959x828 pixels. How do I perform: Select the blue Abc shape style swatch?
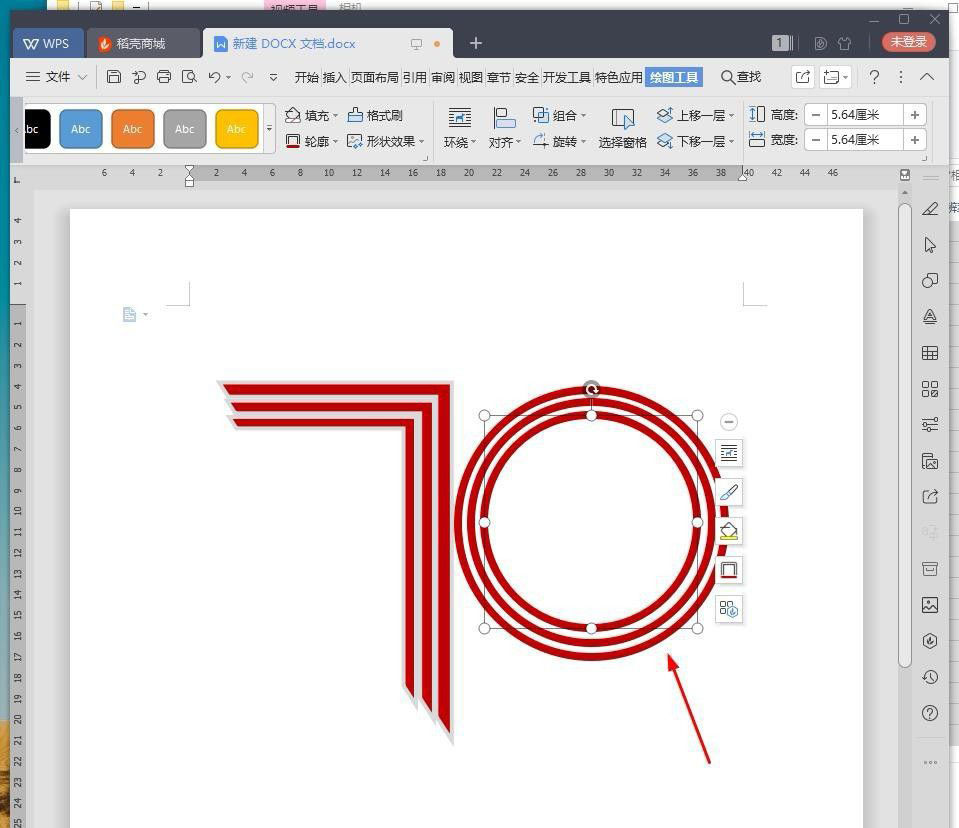(x=81, y=128)
